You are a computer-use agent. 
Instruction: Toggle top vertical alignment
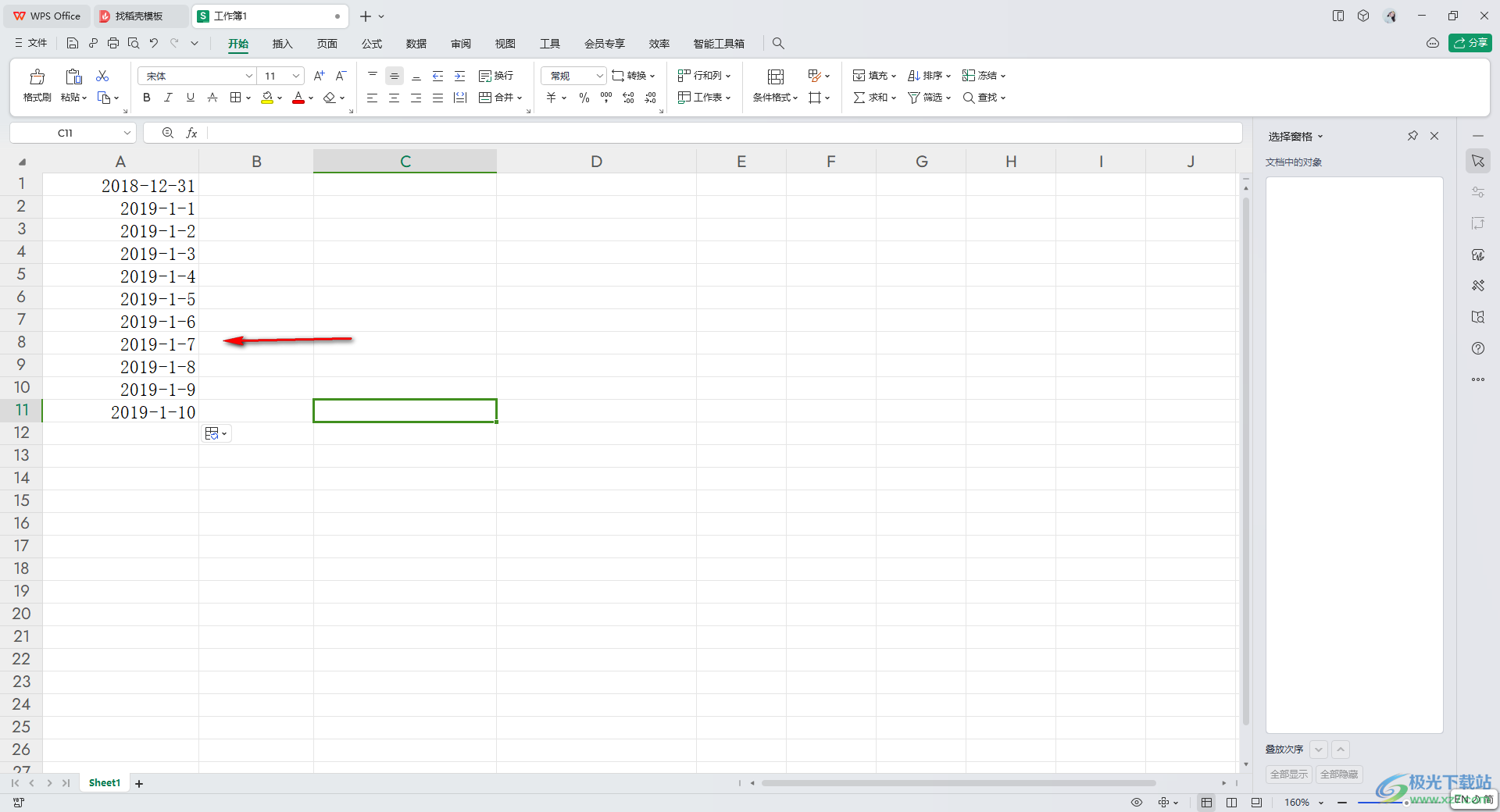click(x=373, y=76)
